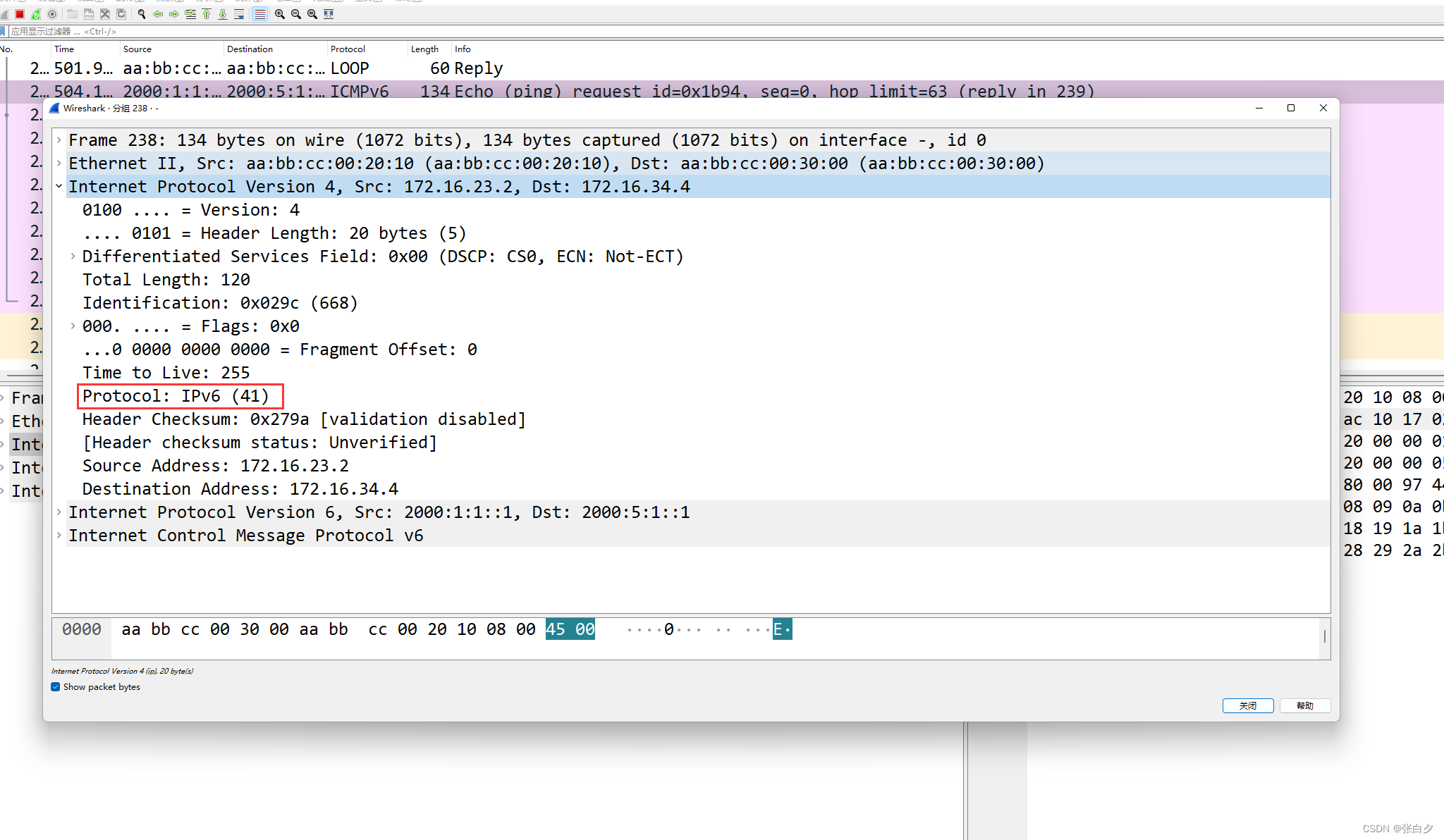Image resolution: width=1444 pixels, height=840 pixels.
Task: Expand the Frame 238 tree row
Action: point(59,140)
